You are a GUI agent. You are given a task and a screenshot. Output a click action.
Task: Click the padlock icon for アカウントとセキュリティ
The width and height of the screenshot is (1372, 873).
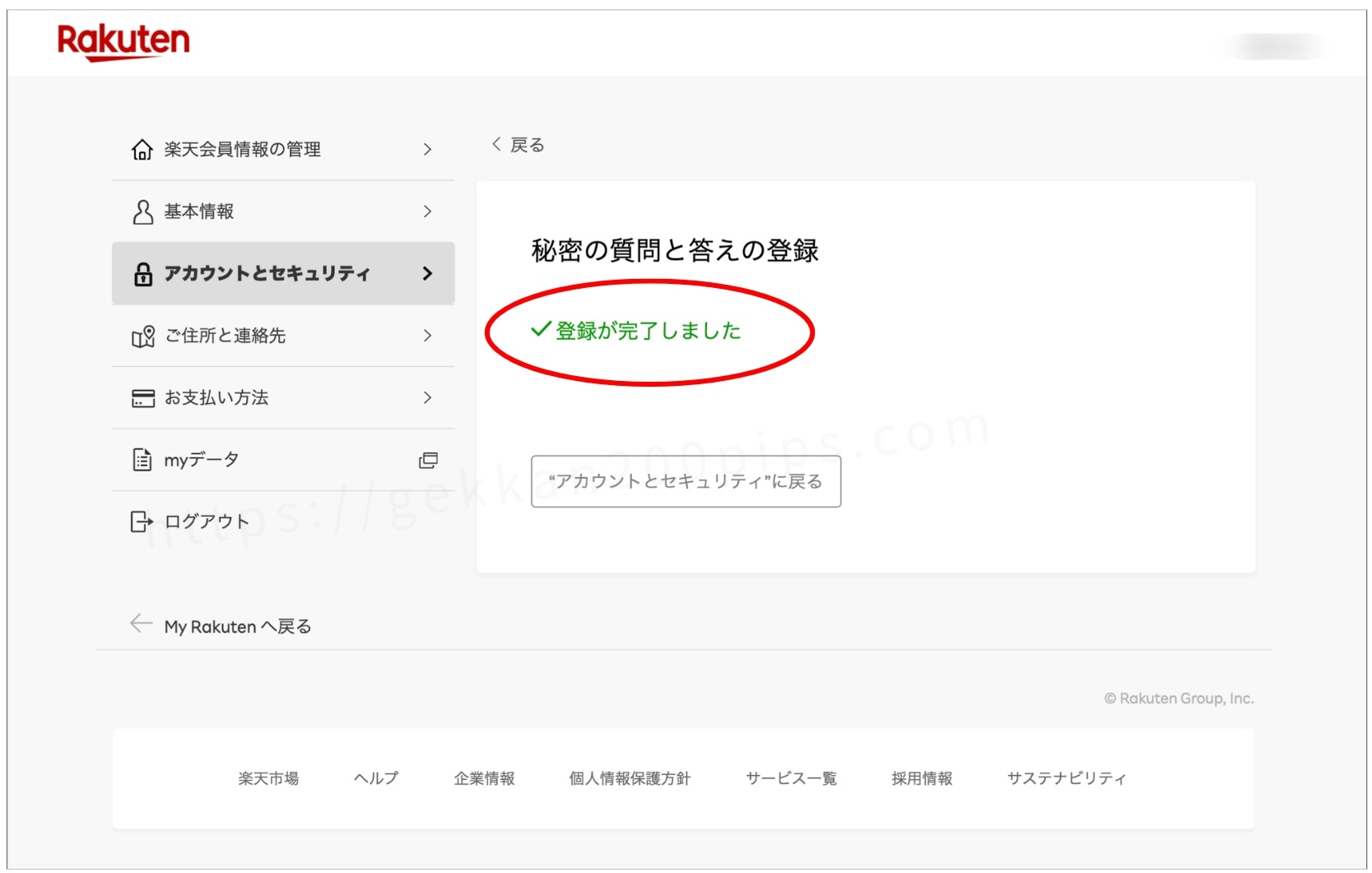point(142,274)
